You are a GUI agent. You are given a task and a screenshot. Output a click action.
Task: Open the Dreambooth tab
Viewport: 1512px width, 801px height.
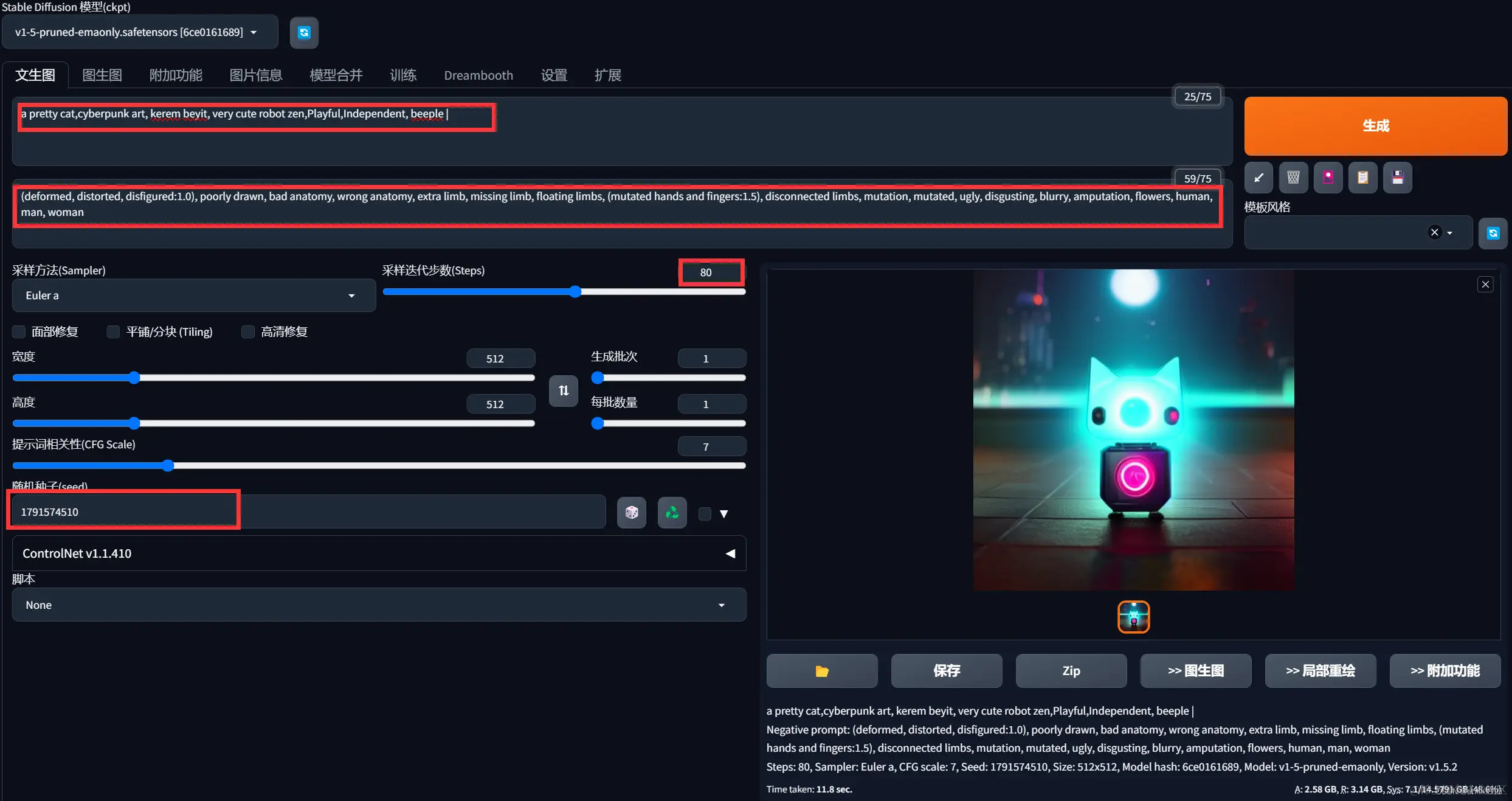[478, 75]
